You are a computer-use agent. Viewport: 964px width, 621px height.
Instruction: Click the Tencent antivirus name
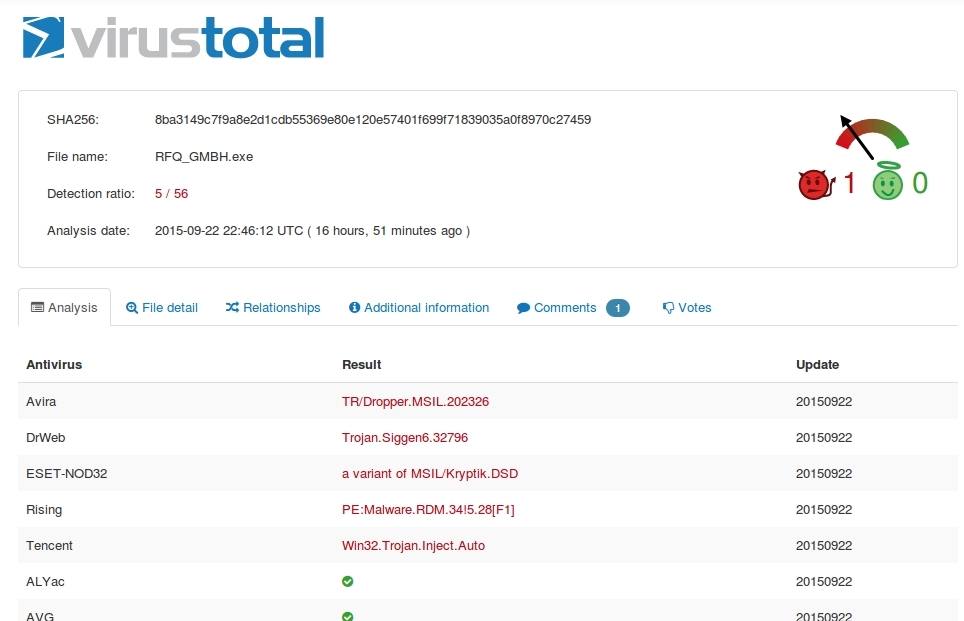(49, 545)
